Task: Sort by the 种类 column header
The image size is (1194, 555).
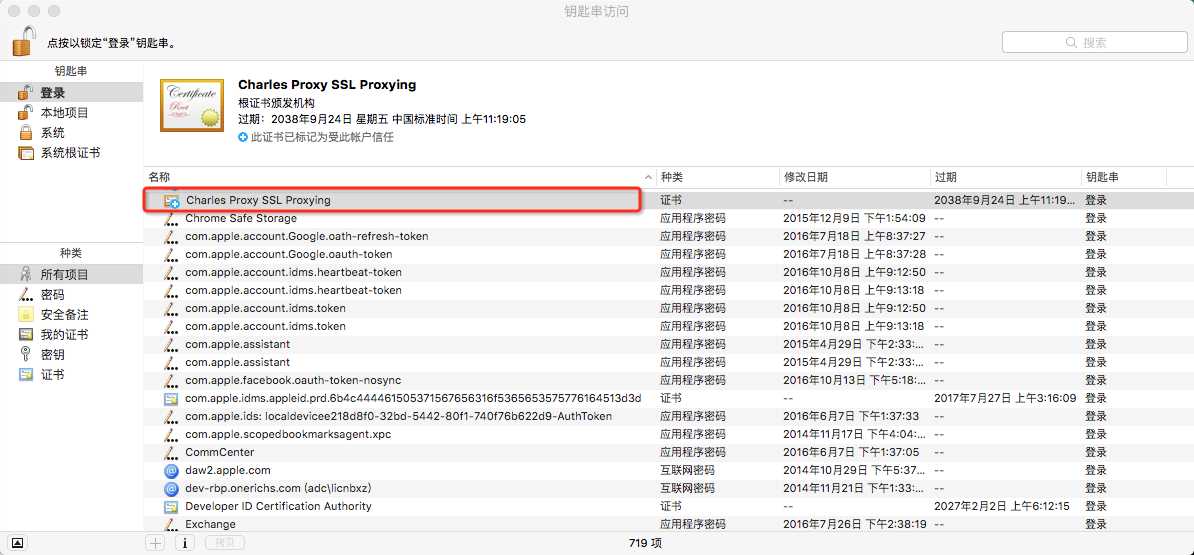Action: coord(718,177)
